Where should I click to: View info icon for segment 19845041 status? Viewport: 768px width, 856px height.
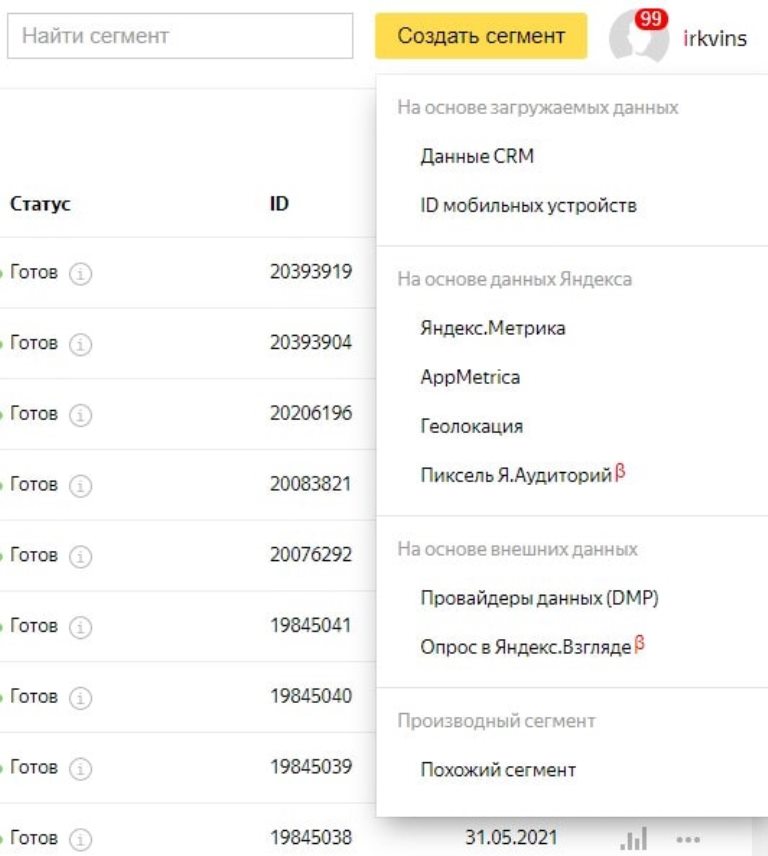pyautogui.click(x=78, y=626)
